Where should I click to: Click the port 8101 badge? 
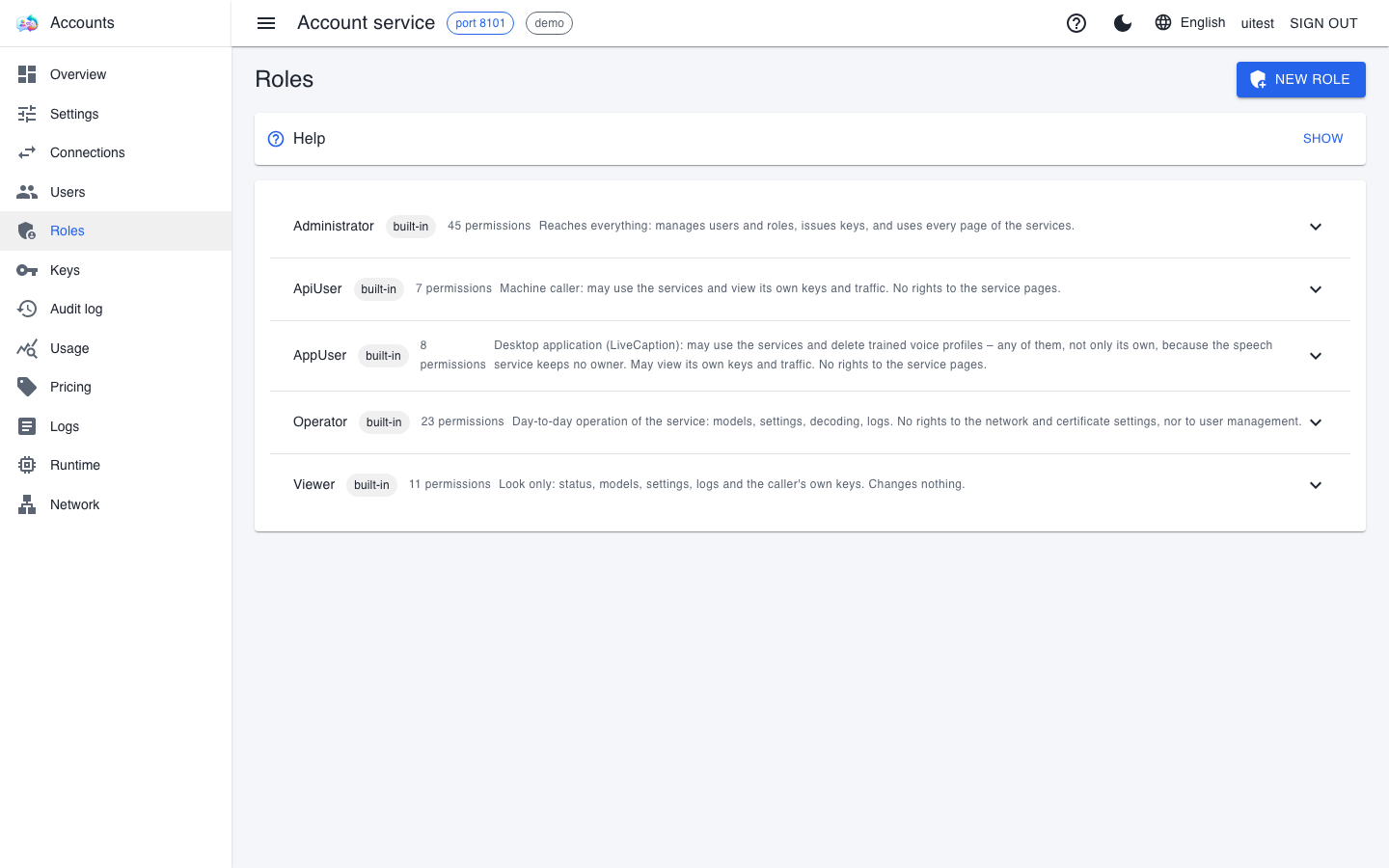tap(480, 23)
